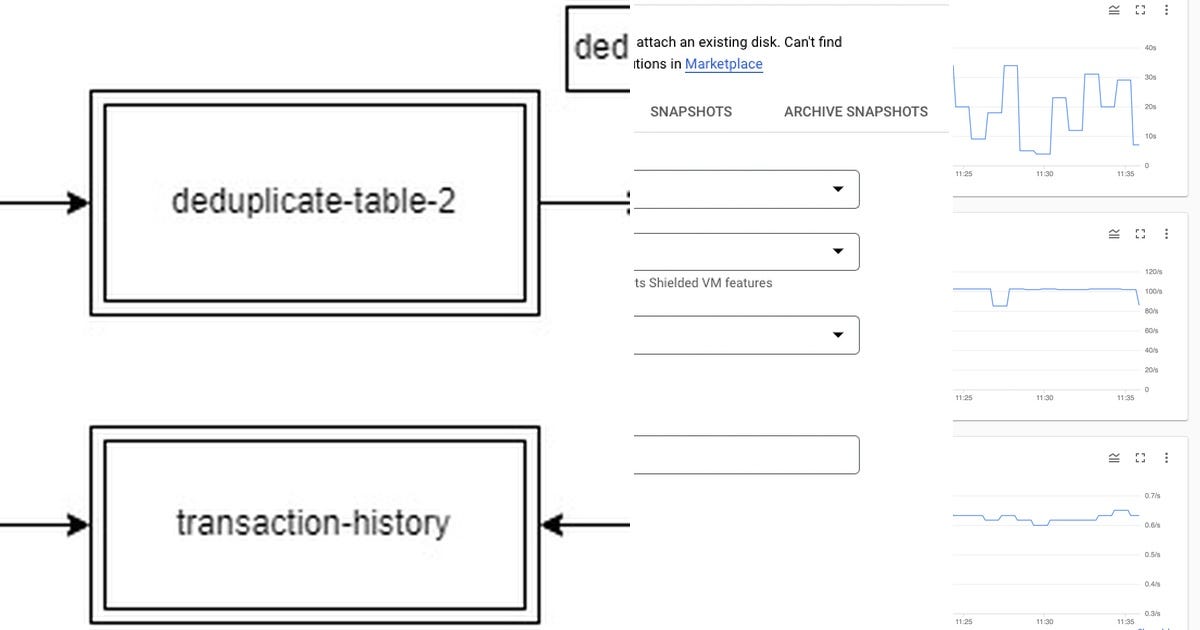Click the partially visible ded box at the top
Viewport: 1200px width, 630px height.
[x=597, y=45]
